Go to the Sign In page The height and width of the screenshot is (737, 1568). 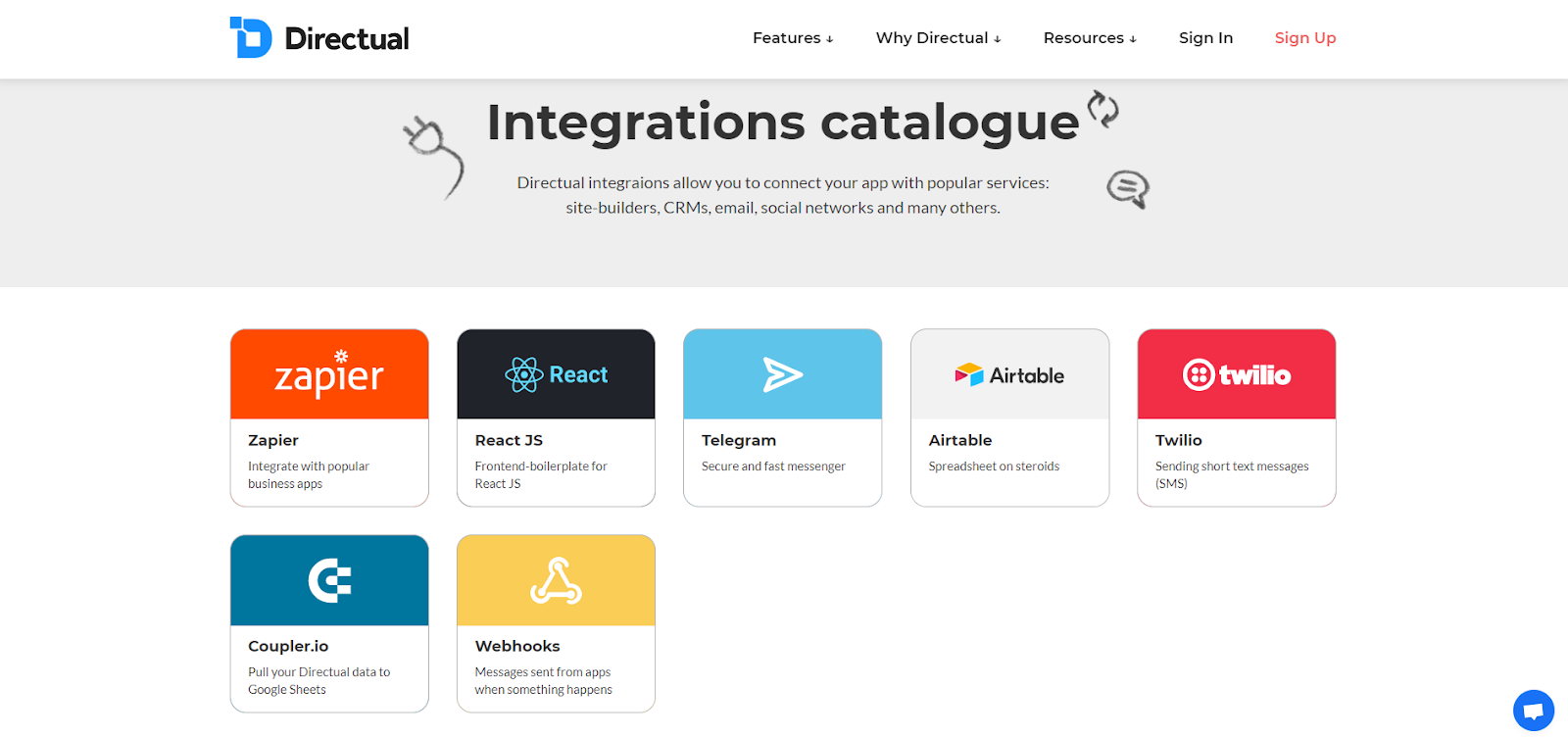(x=1205, y=38)
